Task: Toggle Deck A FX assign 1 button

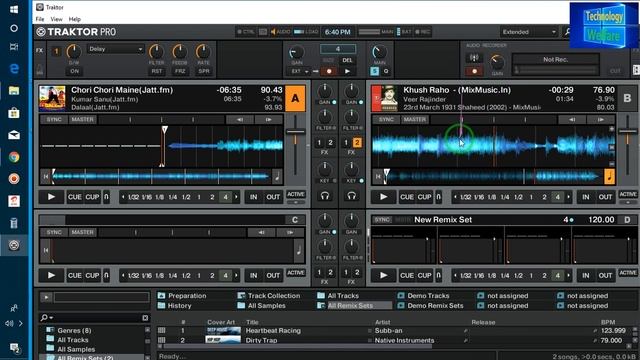Action: coord(319,142)
